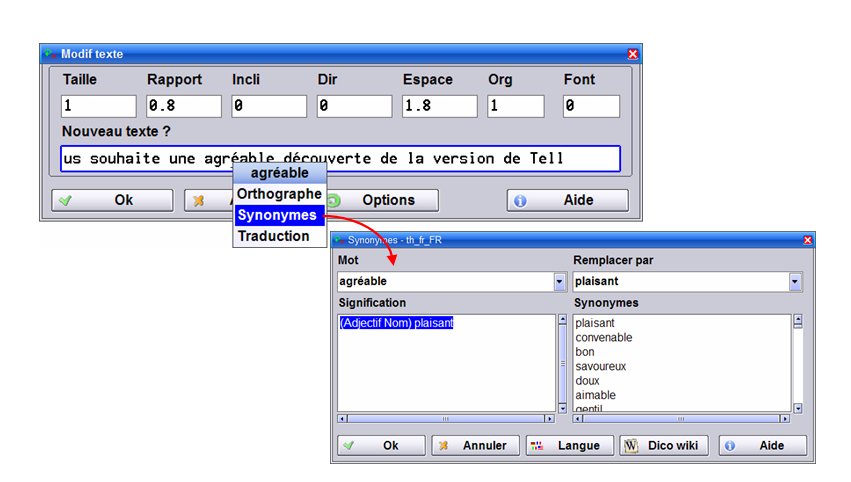
Task: Click the Signification horizontal scrollbar thumb
Action: tap(446, 419)
